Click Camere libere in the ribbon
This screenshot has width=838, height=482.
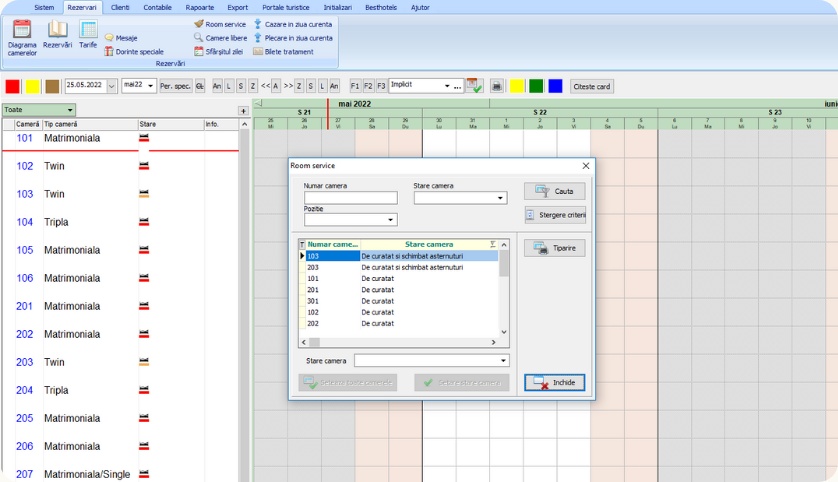219,37
